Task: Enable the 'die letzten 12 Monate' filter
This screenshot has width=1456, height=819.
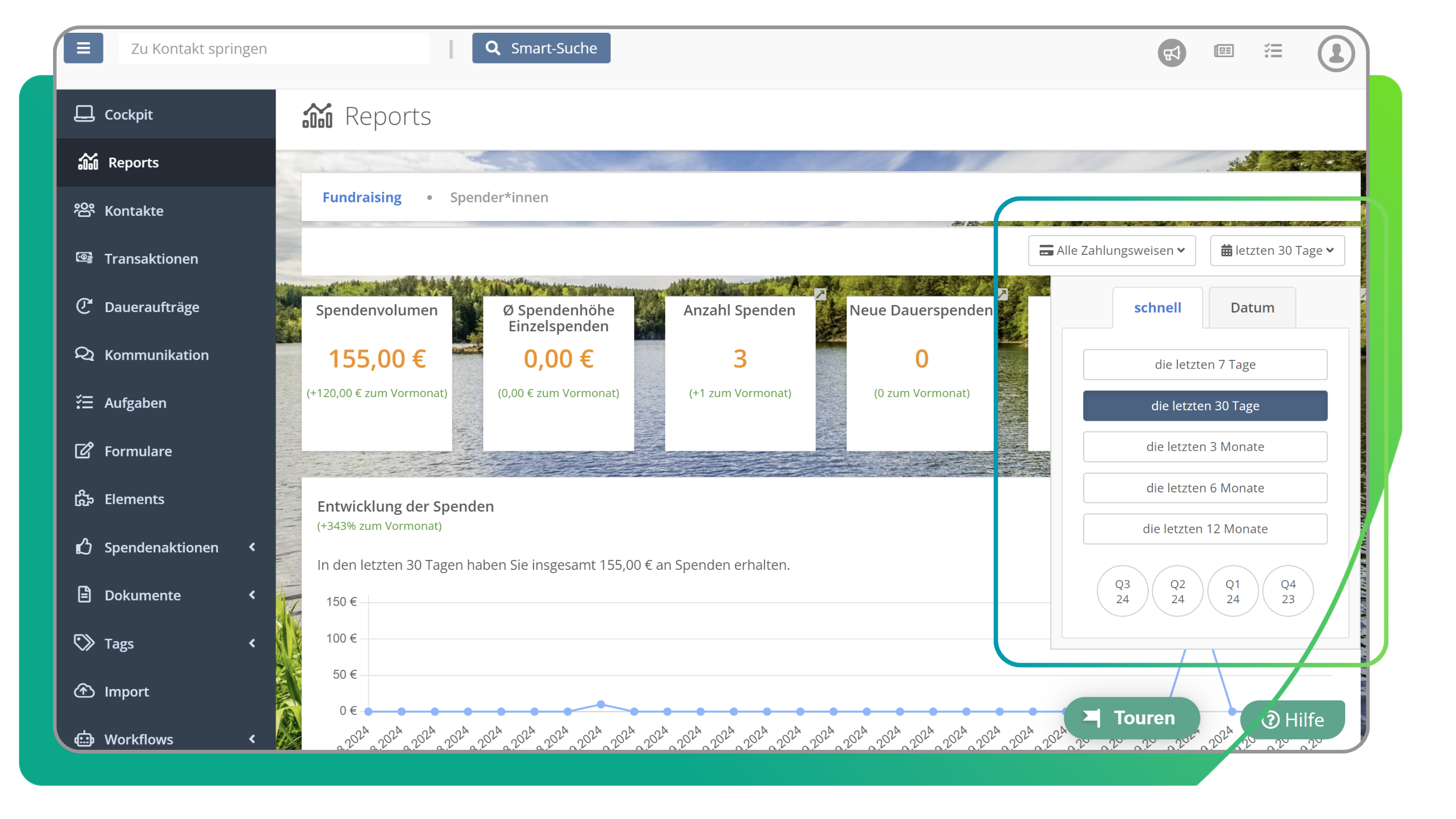Action: (1205, 528)
